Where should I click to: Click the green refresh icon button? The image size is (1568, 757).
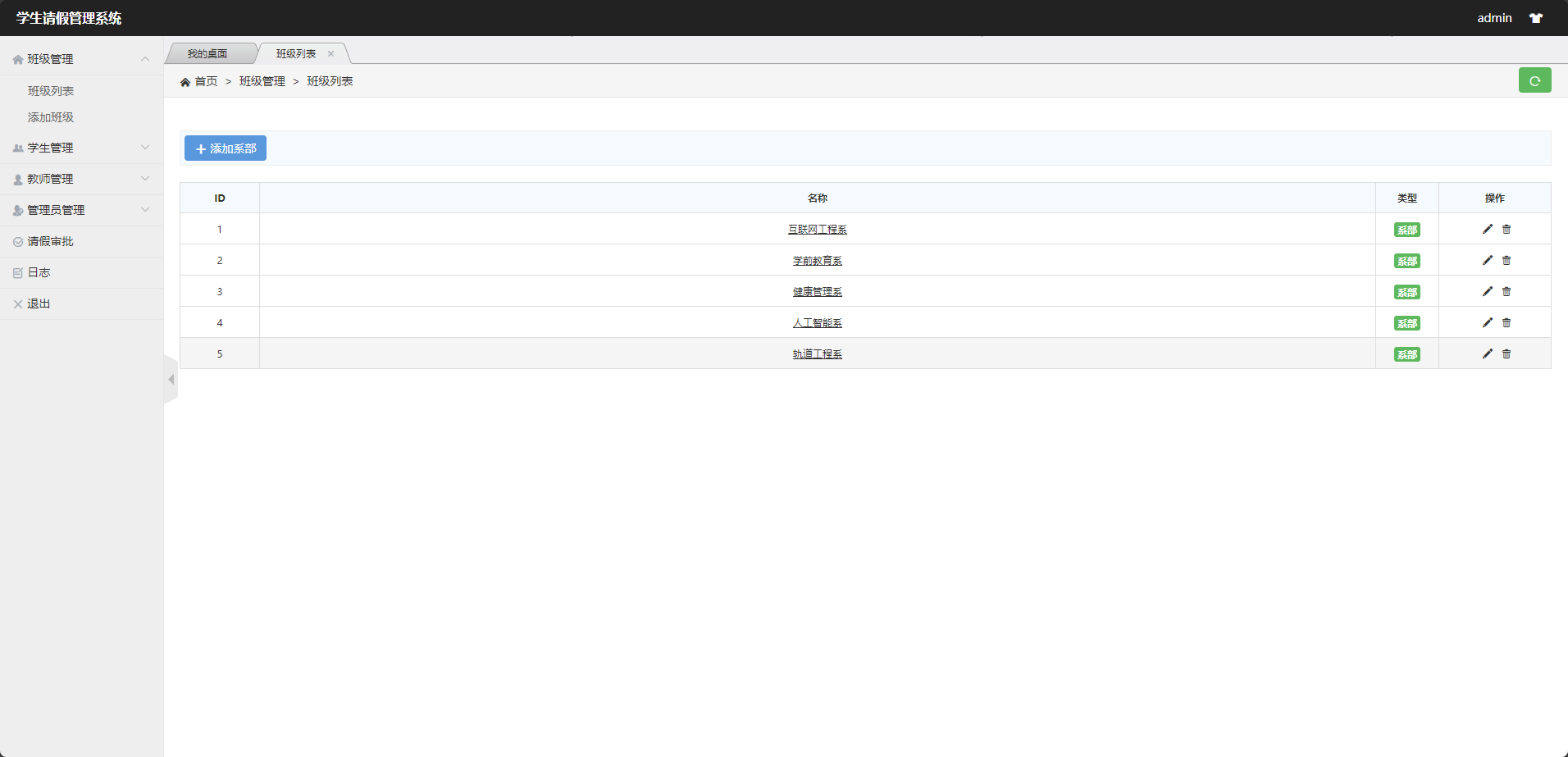[1534, 80]
